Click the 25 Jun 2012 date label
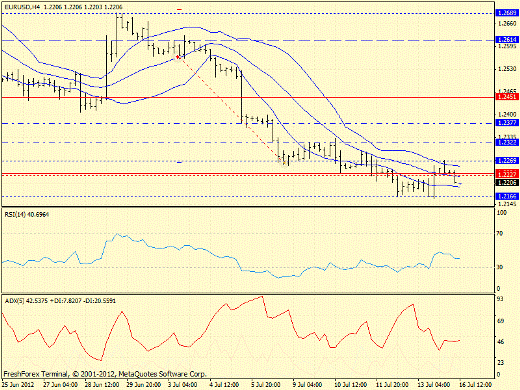Viewport: 520px width, 390px height. [18, 385]
